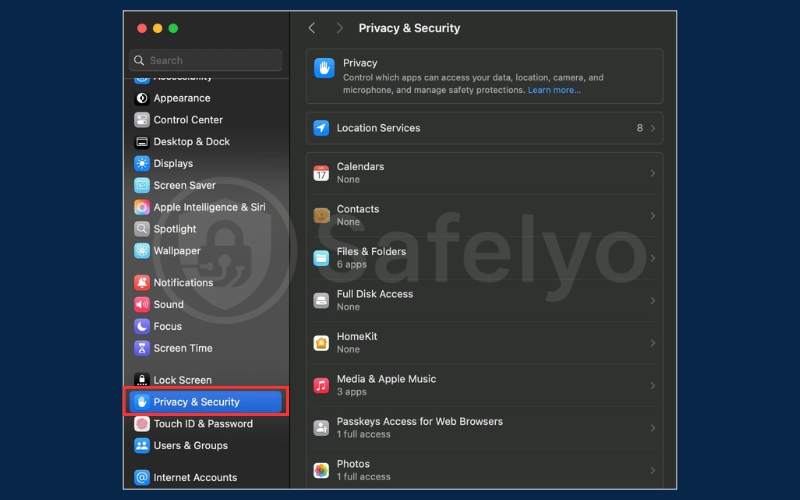Open Displays via its sun icon
The width and height of the screenshot is (800, 500).
(142, 163)
